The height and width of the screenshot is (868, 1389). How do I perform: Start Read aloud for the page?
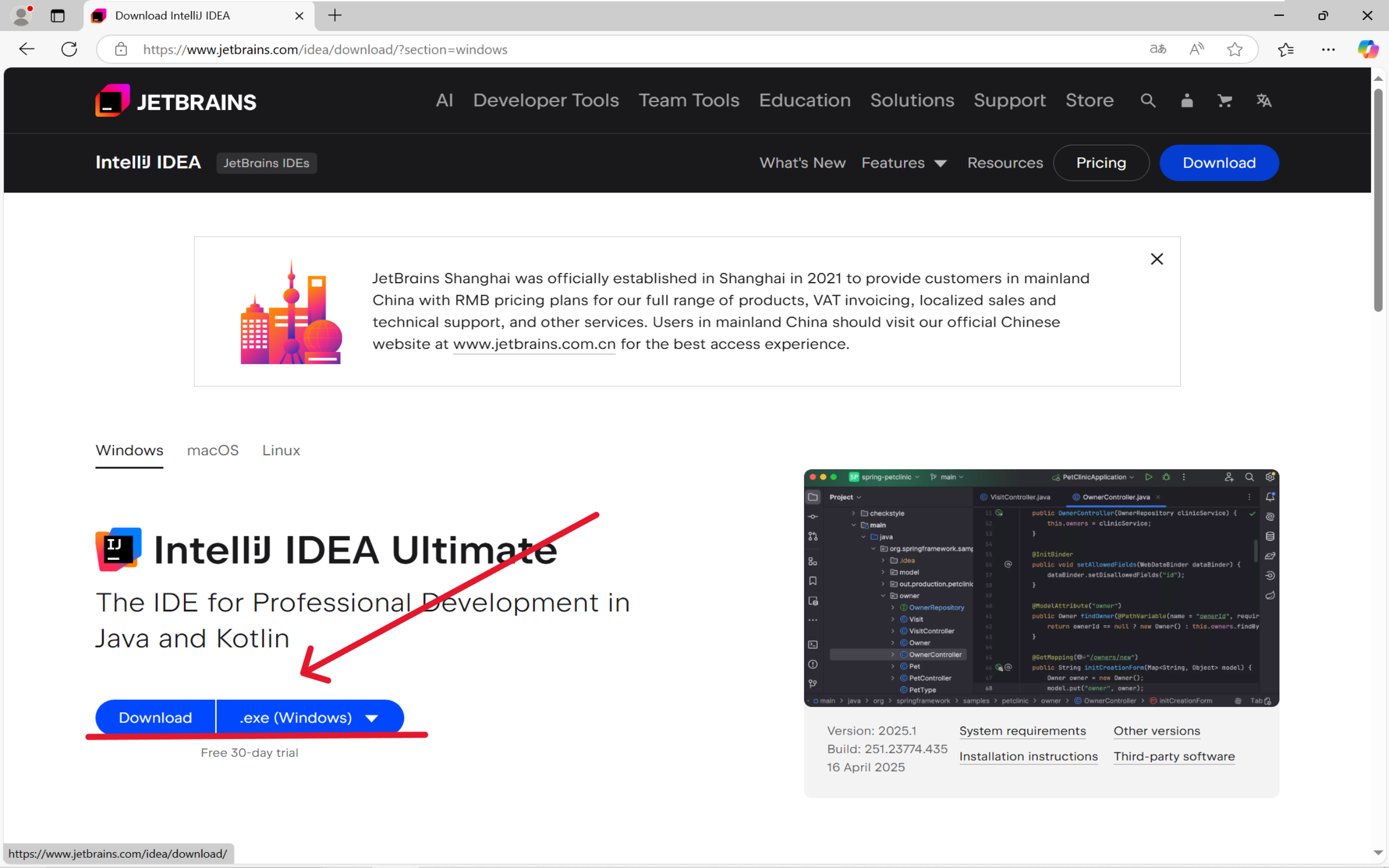[1196, 49]
